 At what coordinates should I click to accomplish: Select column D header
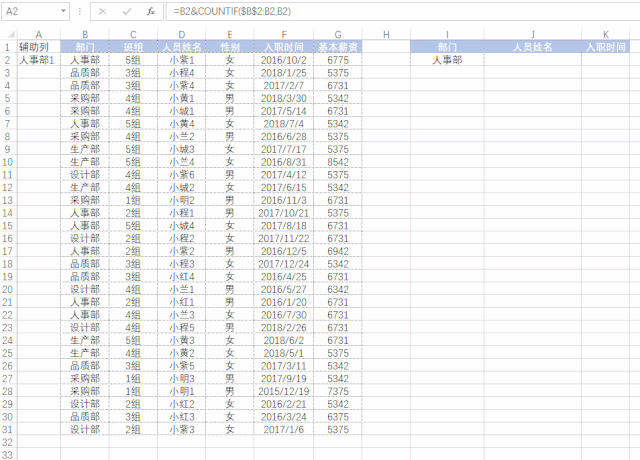tap(182, 35)
